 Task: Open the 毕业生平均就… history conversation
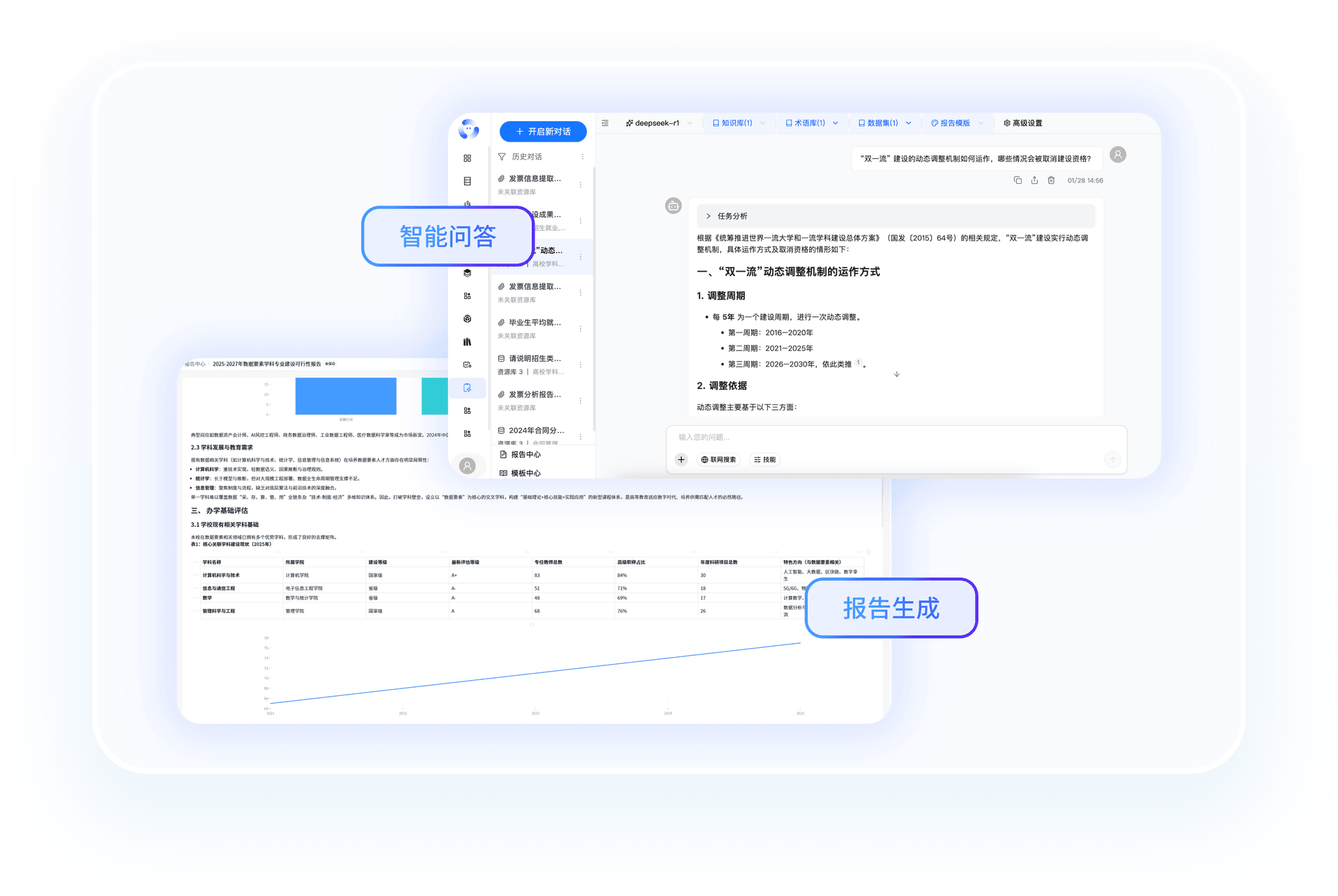535,323
